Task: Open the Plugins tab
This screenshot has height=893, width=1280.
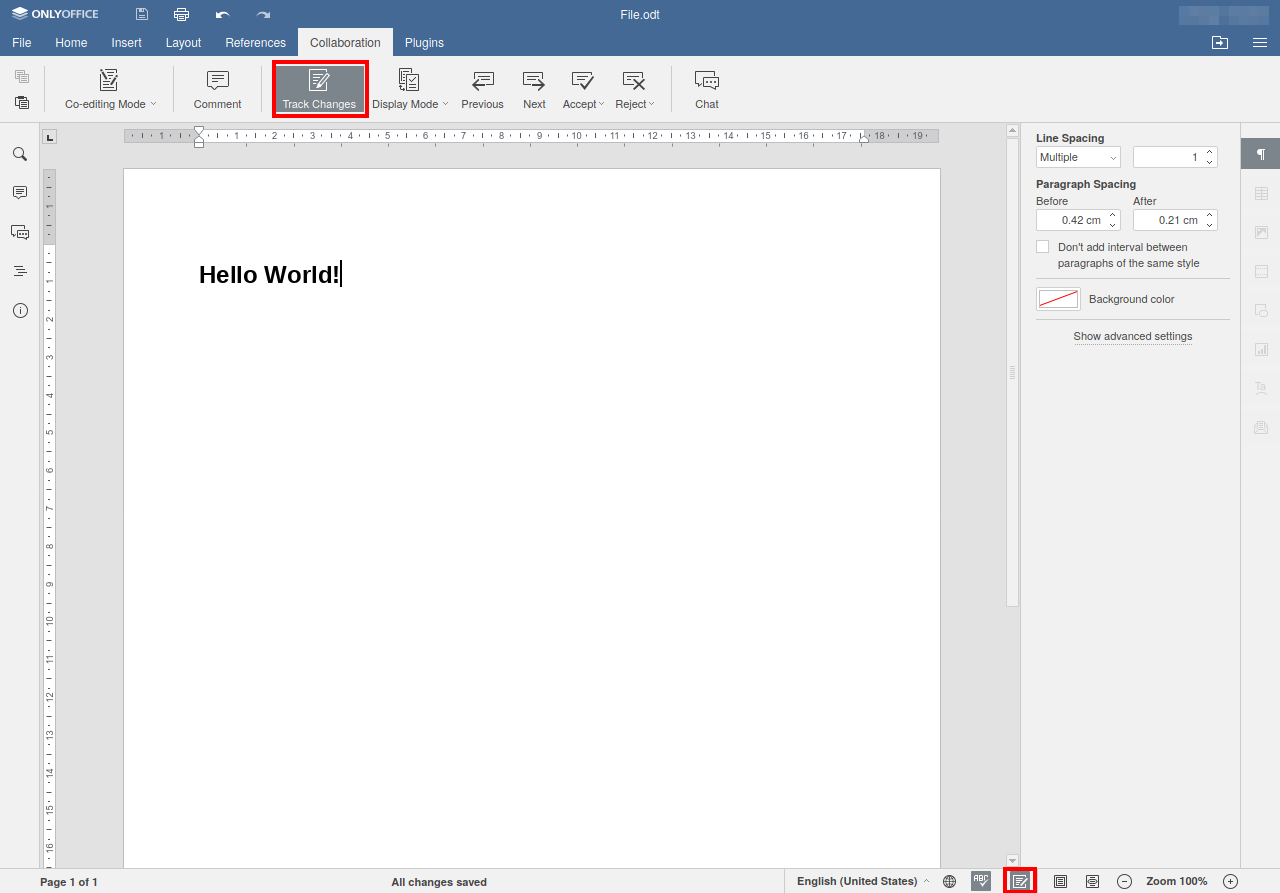Action: click(x=424, y=43)
